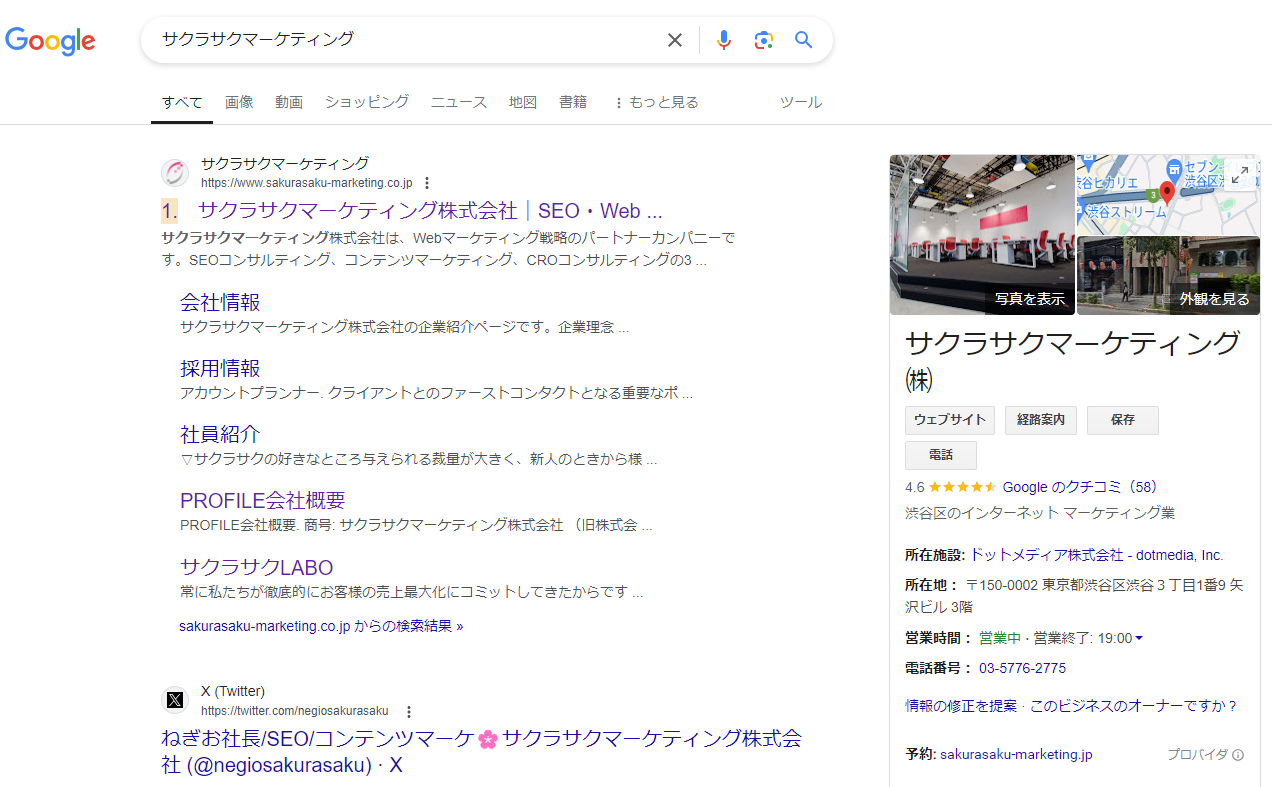Click このビジネスのオーナーですか？ link
The height and width of the screenshot is (787, 1272).
tap(1134, 706)
